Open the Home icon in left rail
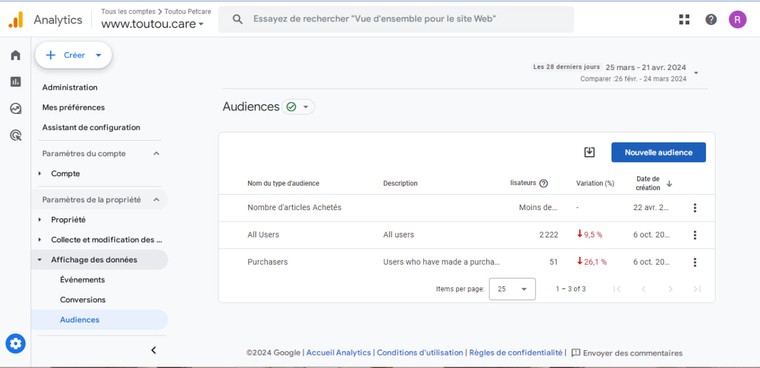This screenshot has width=760, height=368. [16, 55]
